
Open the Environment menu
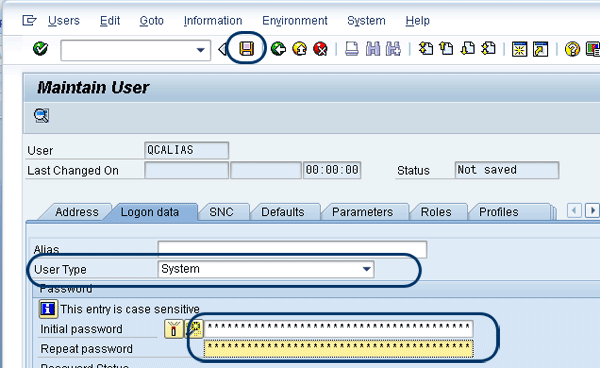click(x=295, y=20)
